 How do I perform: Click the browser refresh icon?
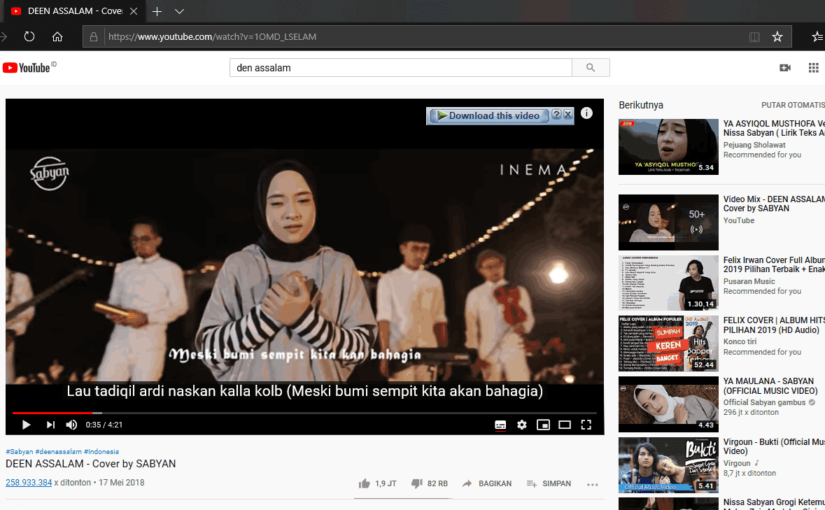(x=29, y=36)
